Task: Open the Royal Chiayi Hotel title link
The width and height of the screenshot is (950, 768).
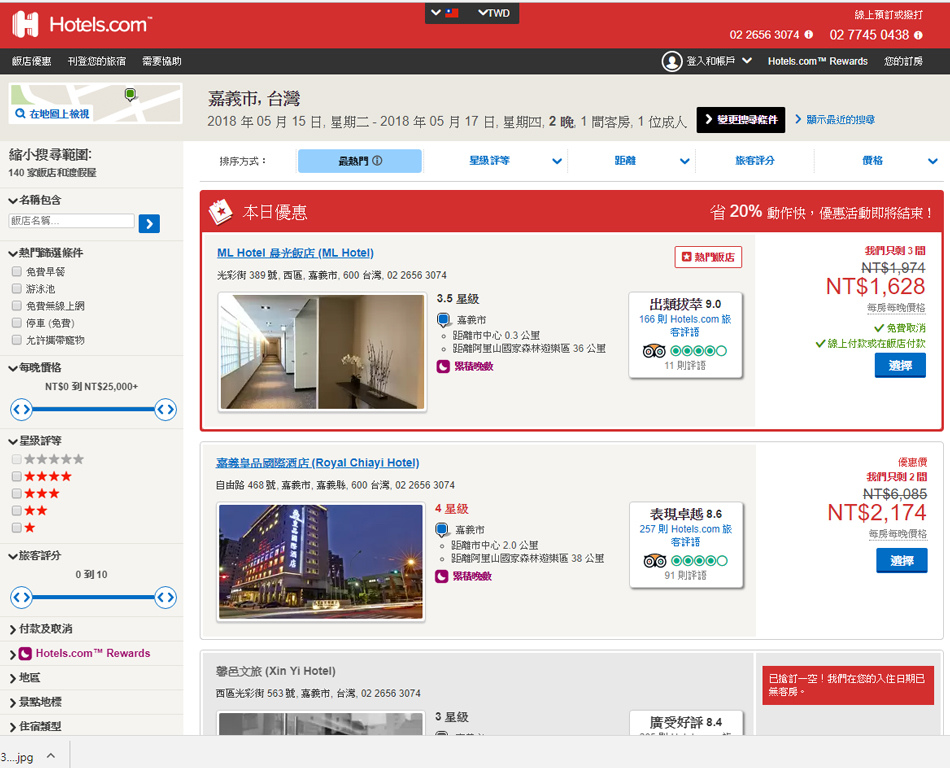Action: point(317,463)
